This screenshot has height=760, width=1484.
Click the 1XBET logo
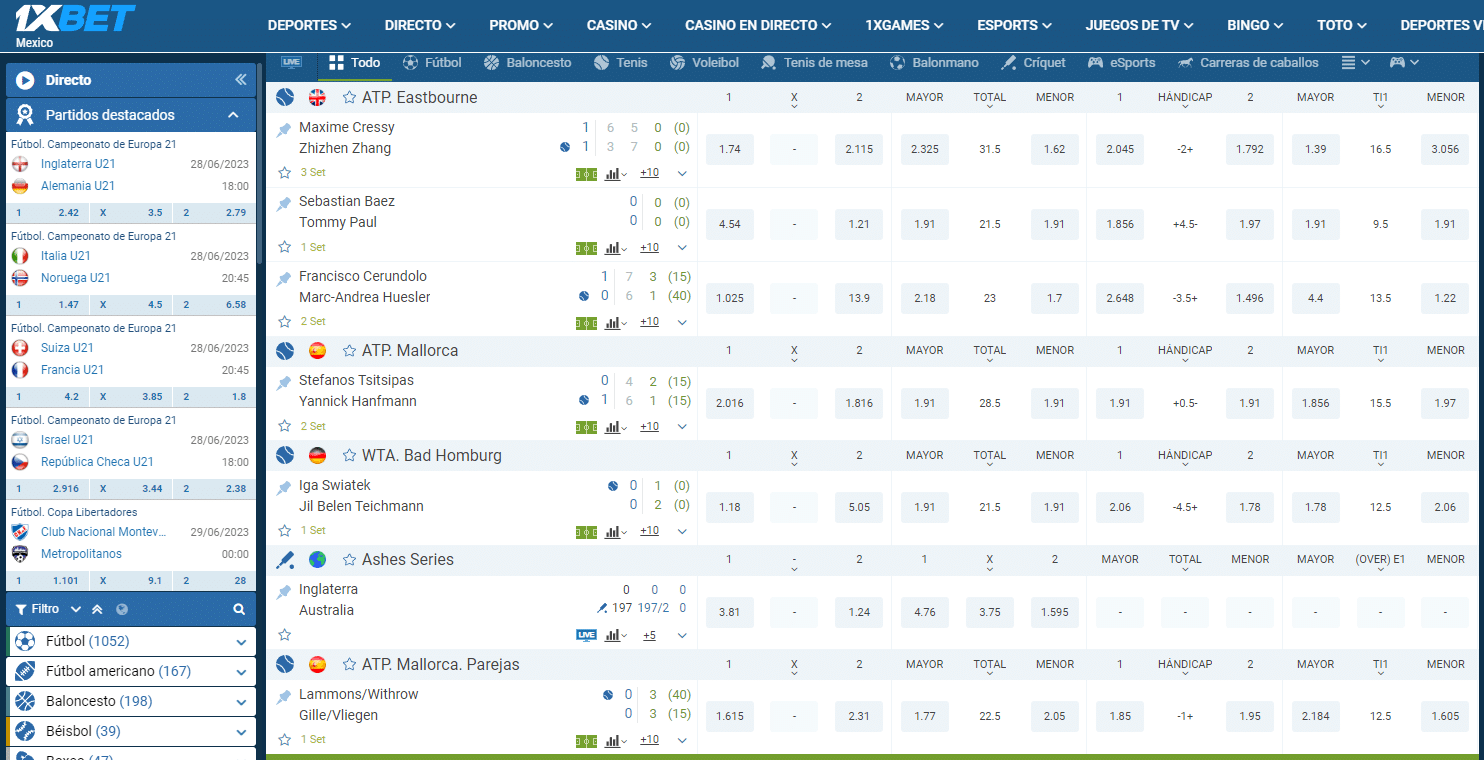[75, 20]
